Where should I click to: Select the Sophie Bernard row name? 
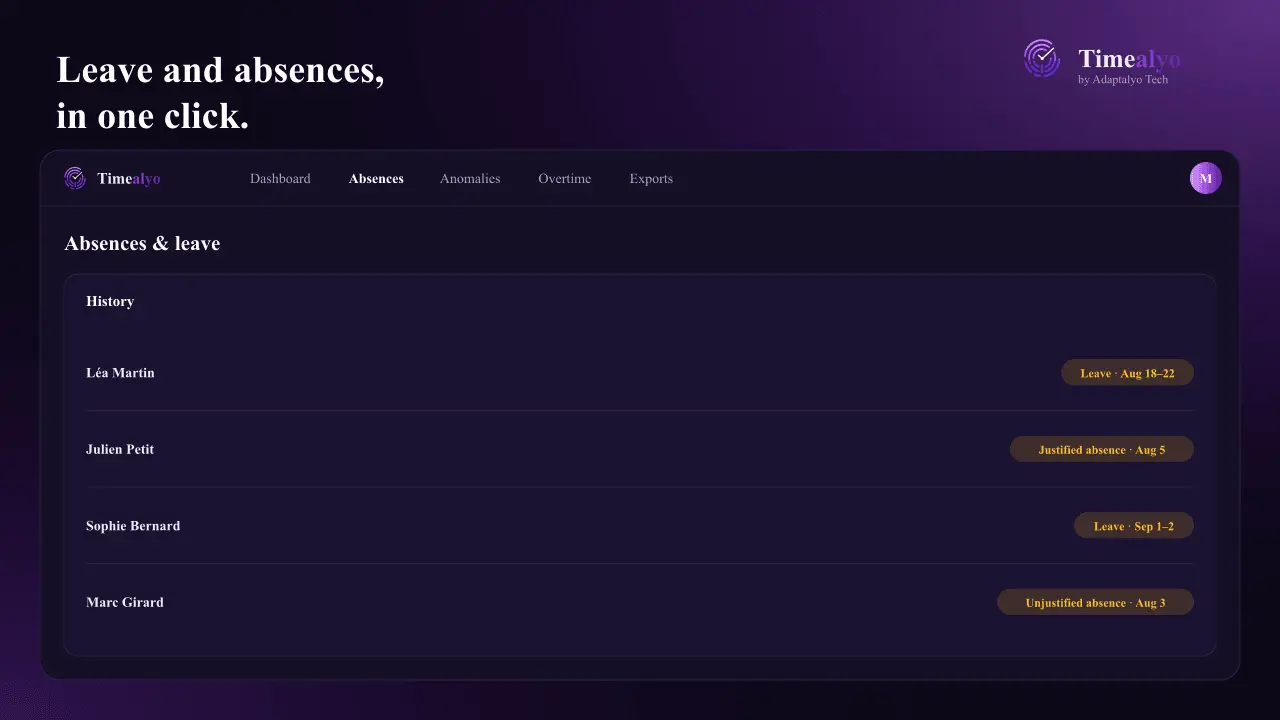click(133, 526)
